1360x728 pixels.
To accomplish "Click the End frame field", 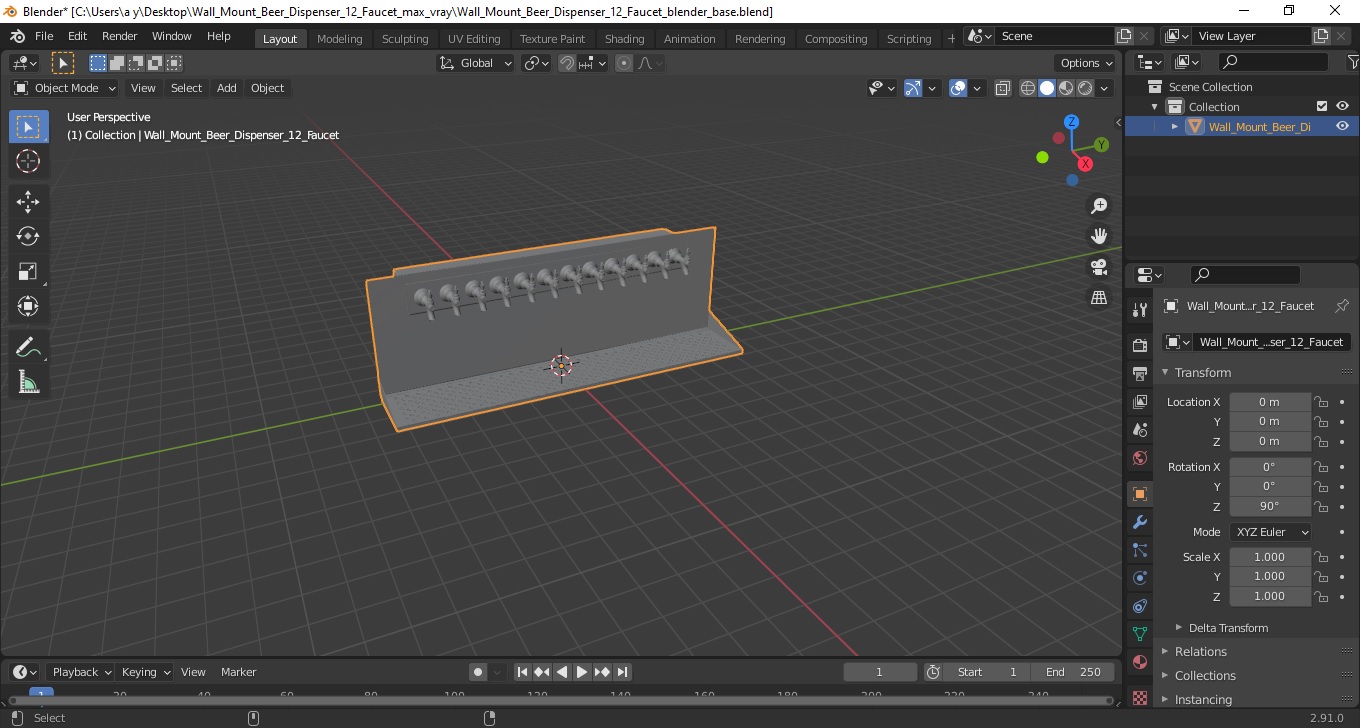I will click(x=1073, y=672).
